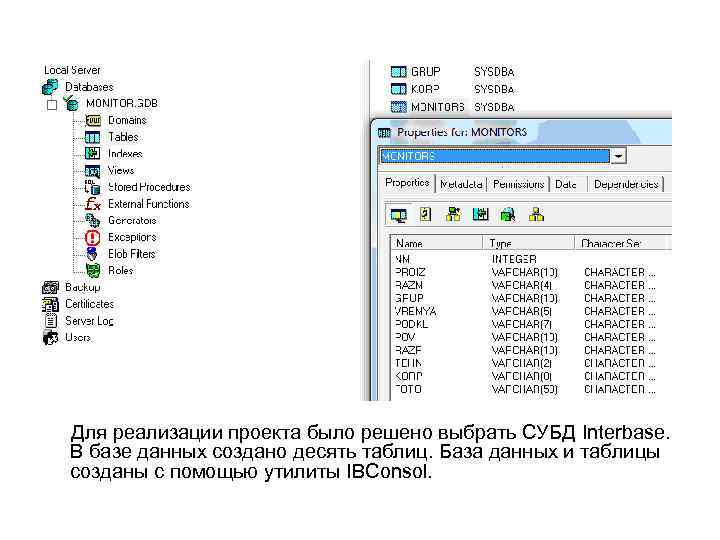Click the Type column header
The image size is (720, 540).
pos(529,243)
